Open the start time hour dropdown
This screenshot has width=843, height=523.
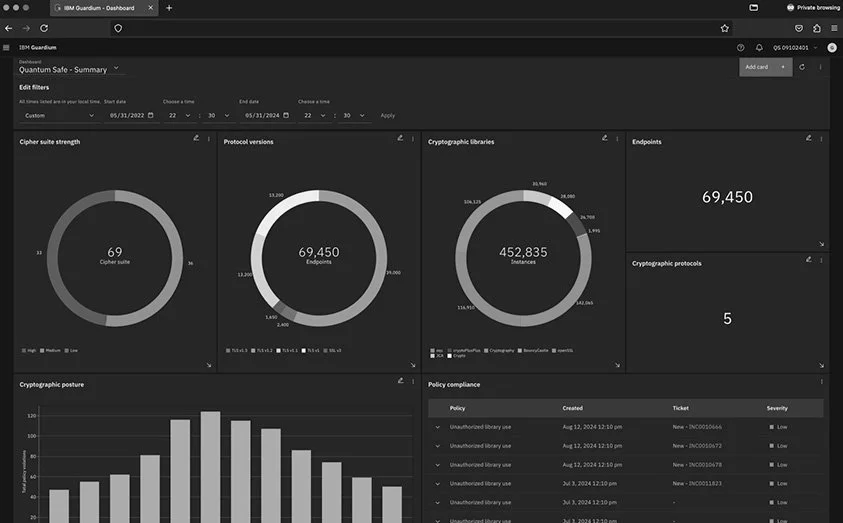point(180,116)
